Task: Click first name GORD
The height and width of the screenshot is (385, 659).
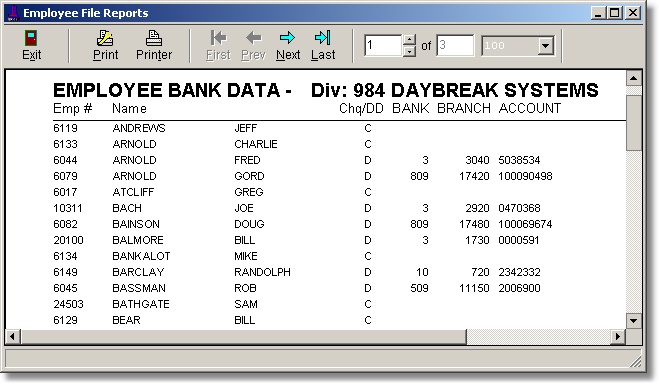Action: click(249, 176)
